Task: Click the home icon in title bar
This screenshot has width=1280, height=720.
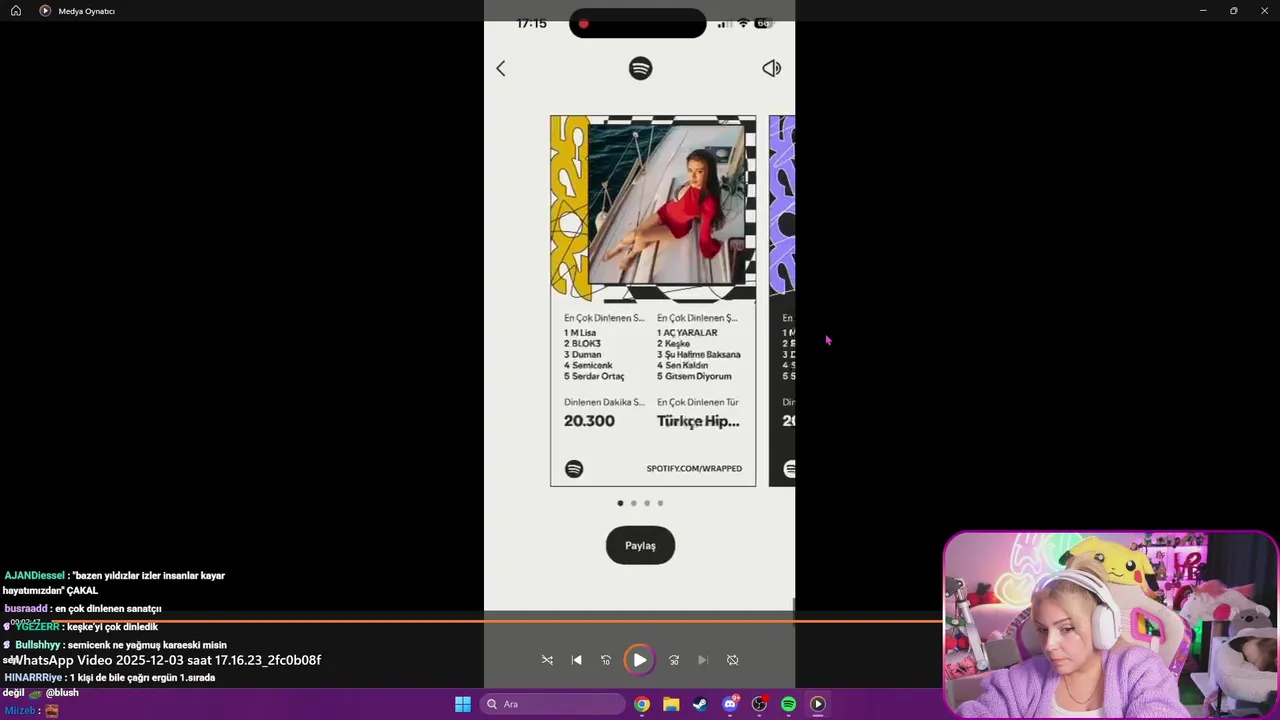Action: click(16, 11)
